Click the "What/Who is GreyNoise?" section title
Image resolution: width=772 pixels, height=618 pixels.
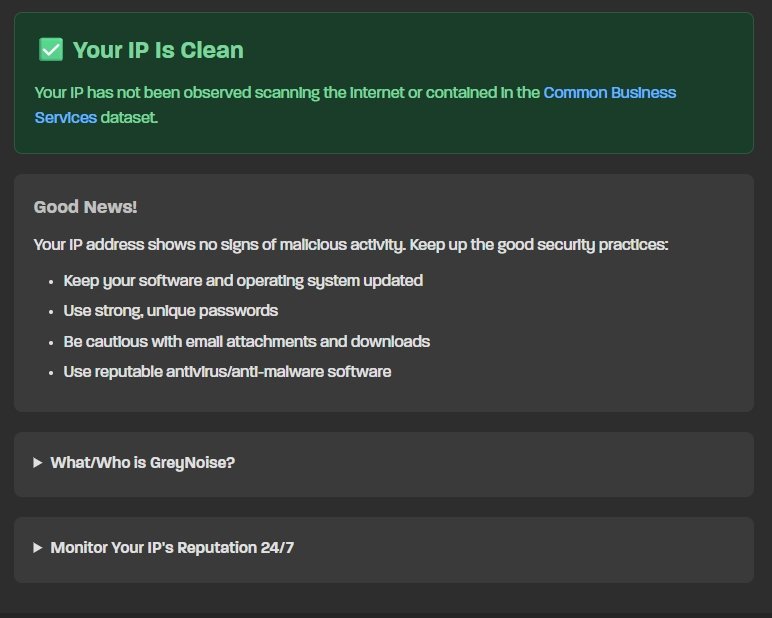point(142,463)
